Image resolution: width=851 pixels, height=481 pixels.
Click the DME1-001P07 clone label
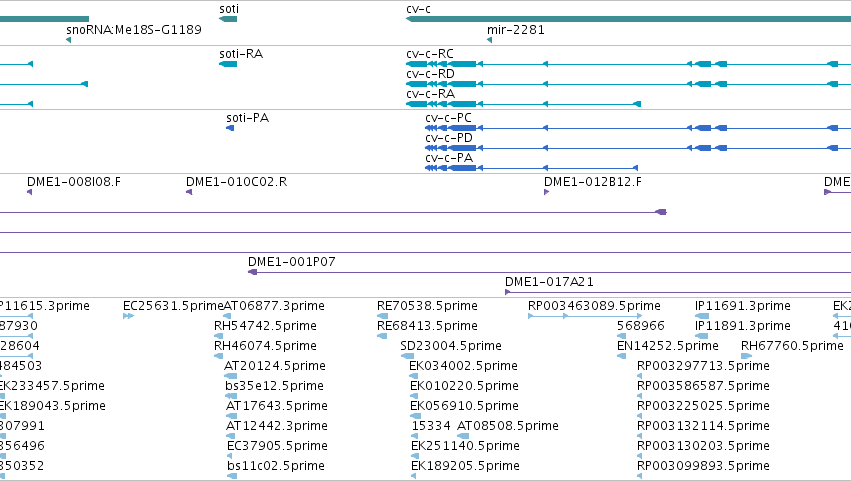point(291,262)
